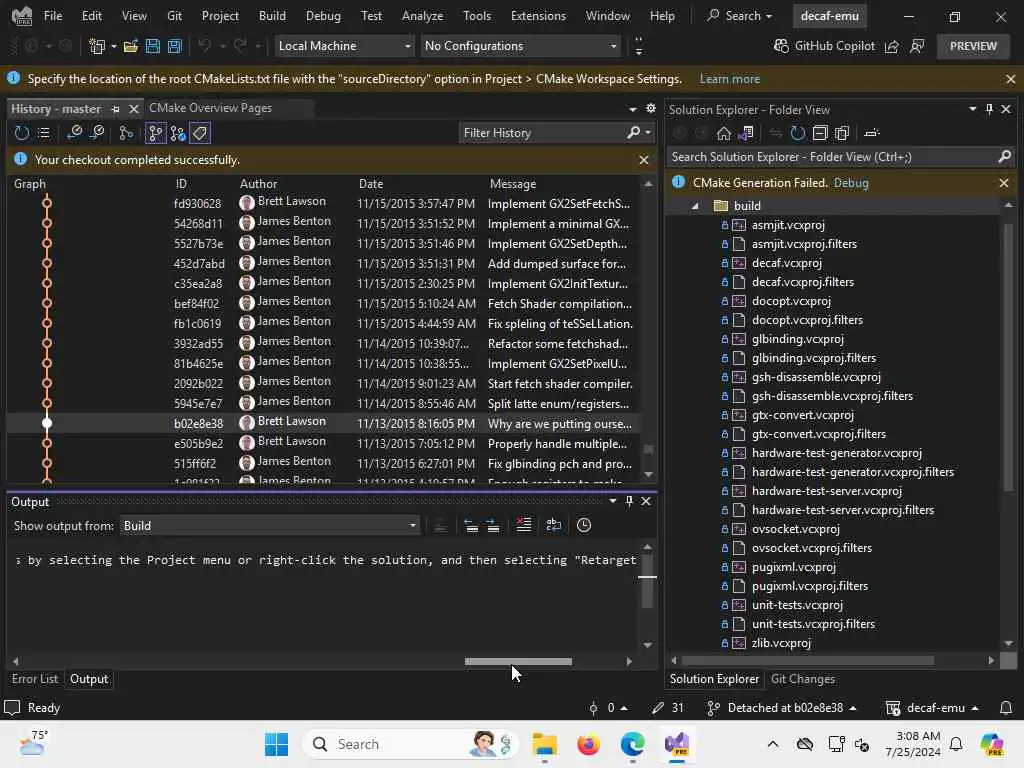Open History window settings gear

coord(650,108)
